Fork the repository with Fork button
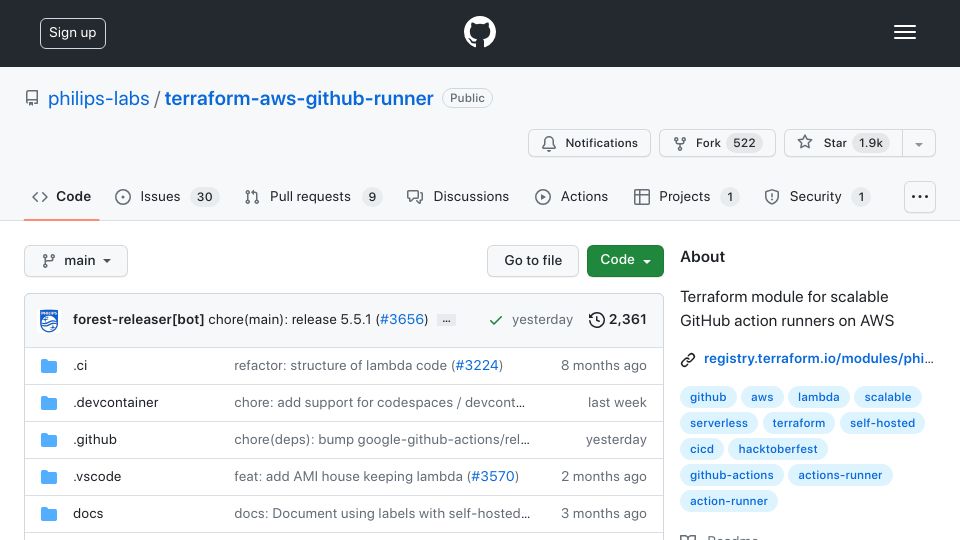This screenshot has width=960, height=540. [x=717, y=143]
